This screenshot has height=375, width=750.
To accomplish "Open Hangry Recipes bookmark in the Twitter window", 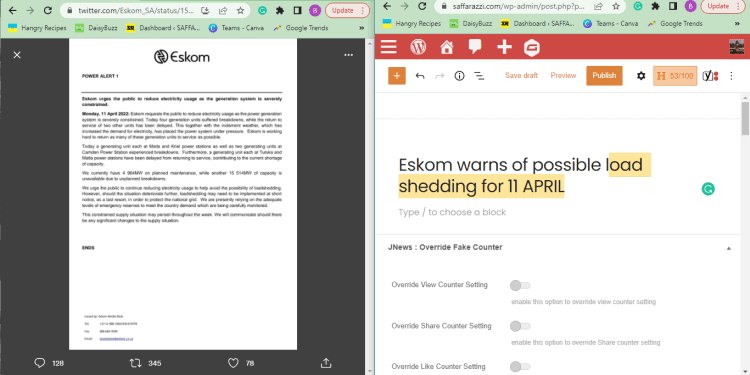I will pos(37,28).
